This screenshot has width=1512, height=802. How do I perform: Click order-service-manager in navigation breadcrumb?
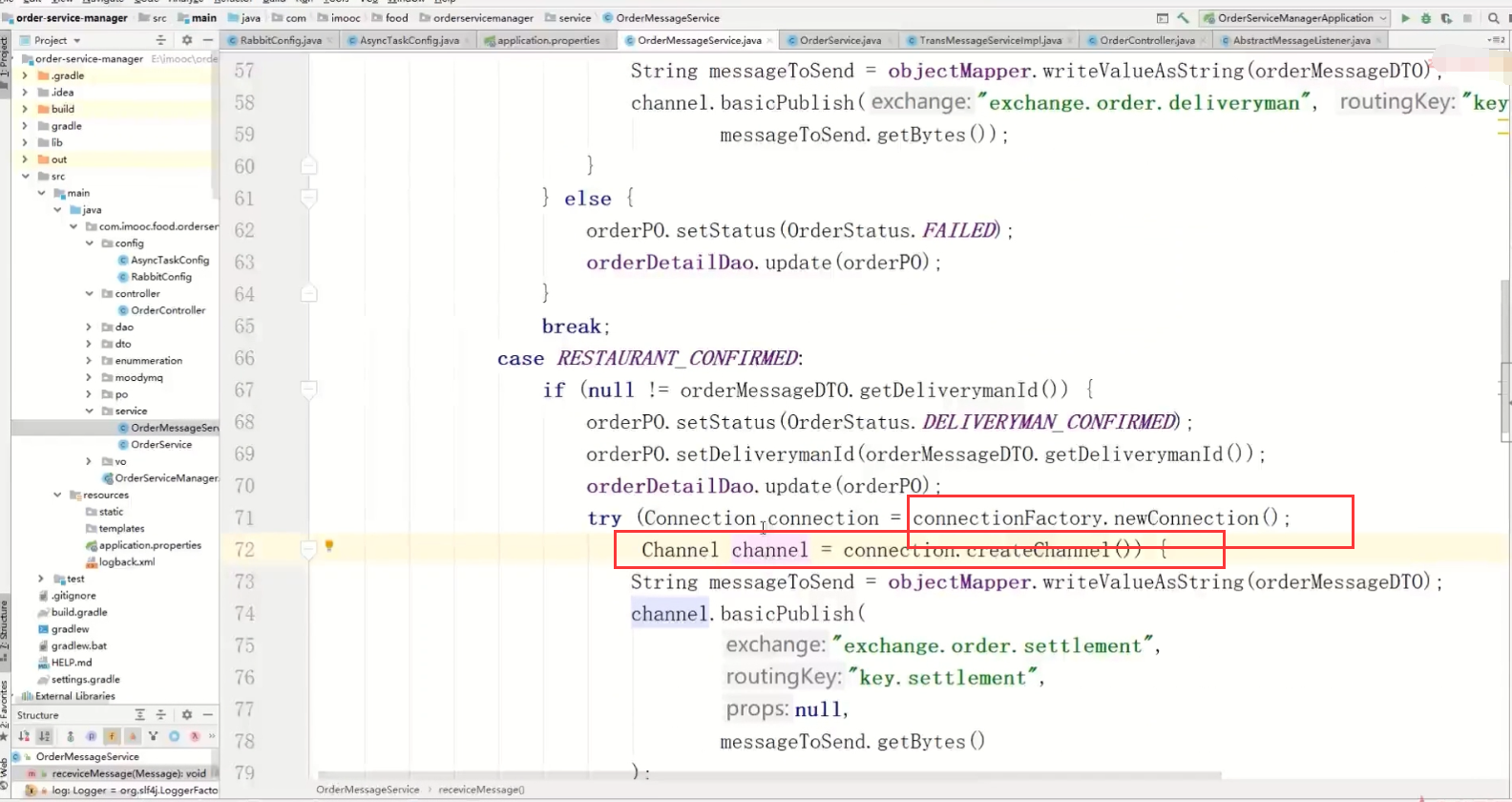pos(72,18)
